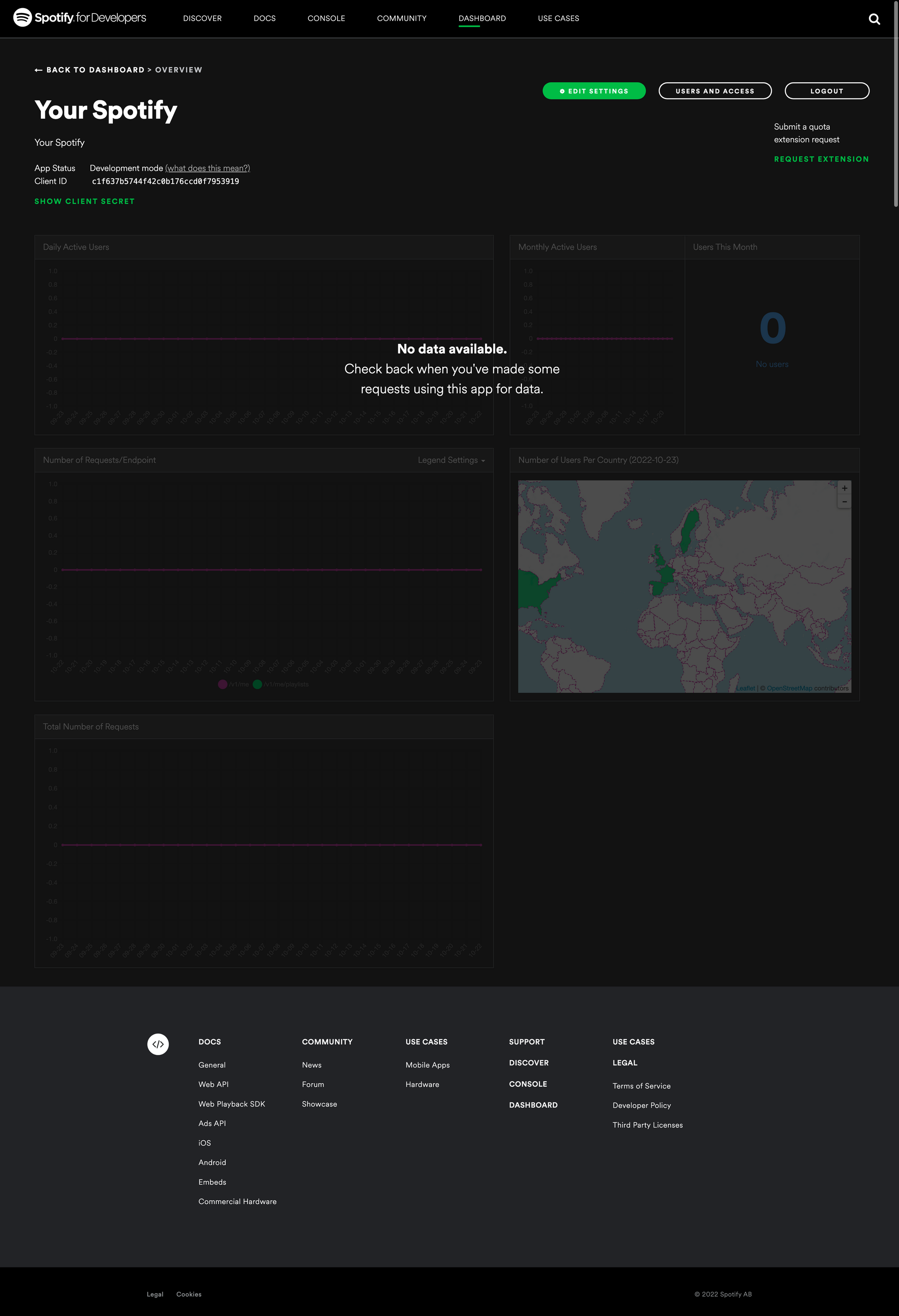
Task: Toggle the /v1/me legend dot
Action: (223, 684)
